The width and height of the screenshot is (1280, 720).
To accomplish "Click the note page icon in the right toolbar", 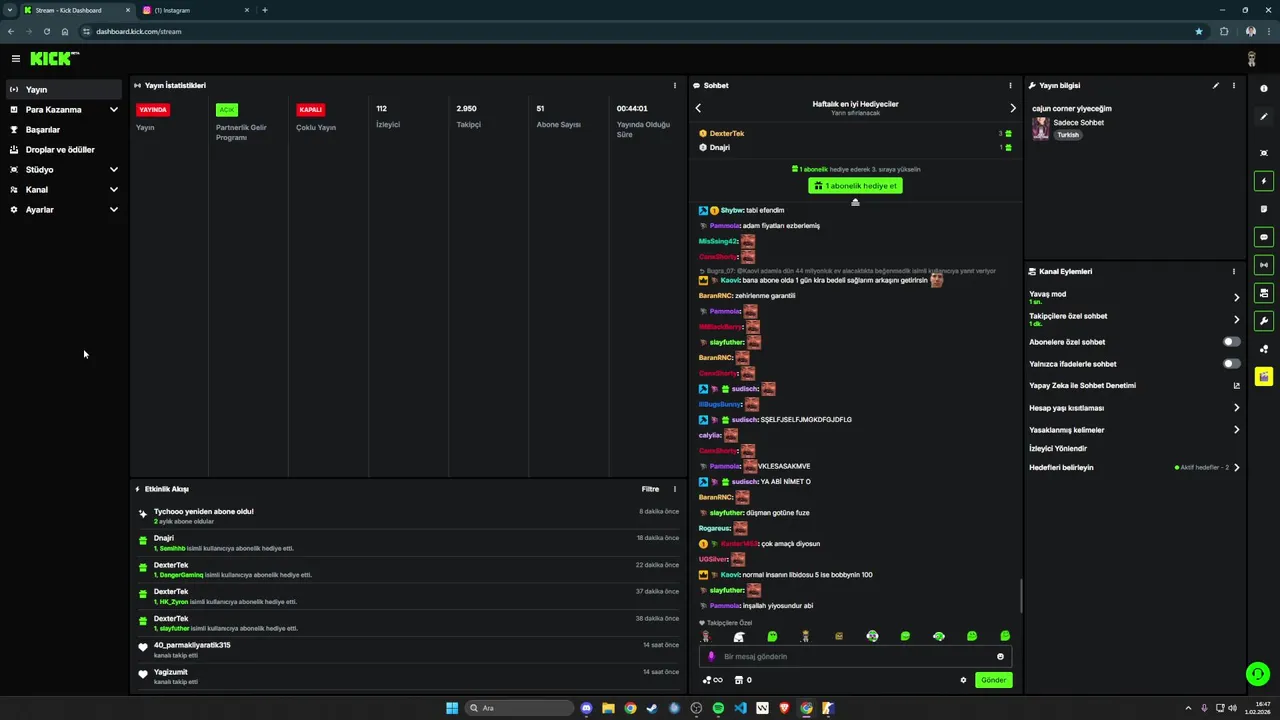I will click(1264, 209).
